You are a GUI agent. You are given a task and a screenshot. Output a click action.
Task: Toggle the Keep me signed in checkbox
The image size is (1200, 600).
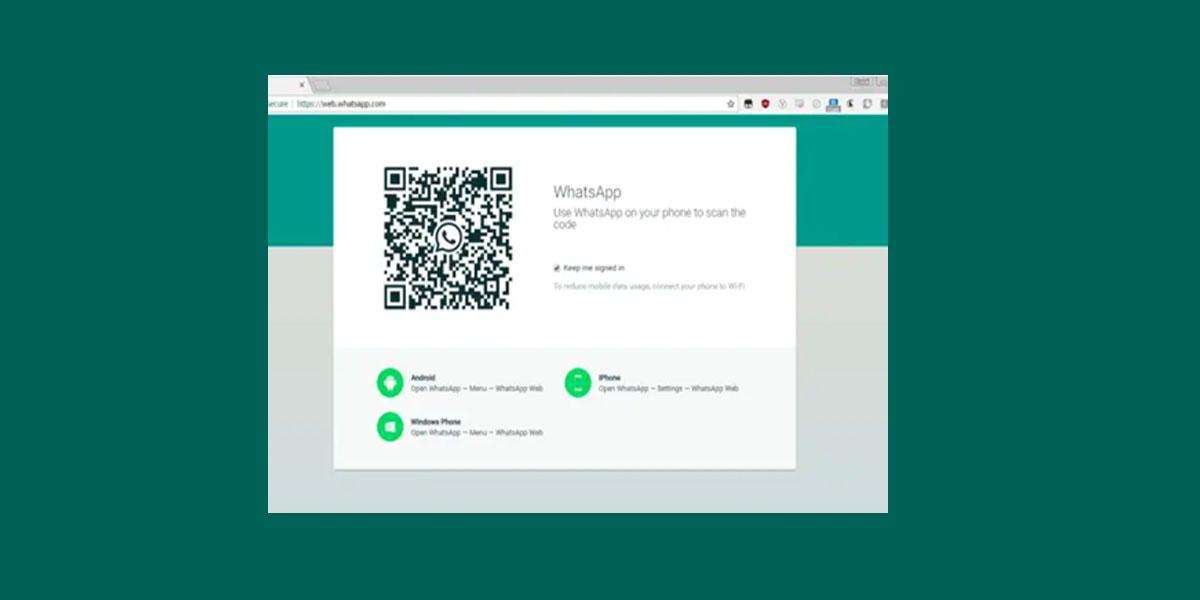click(557, 268)
